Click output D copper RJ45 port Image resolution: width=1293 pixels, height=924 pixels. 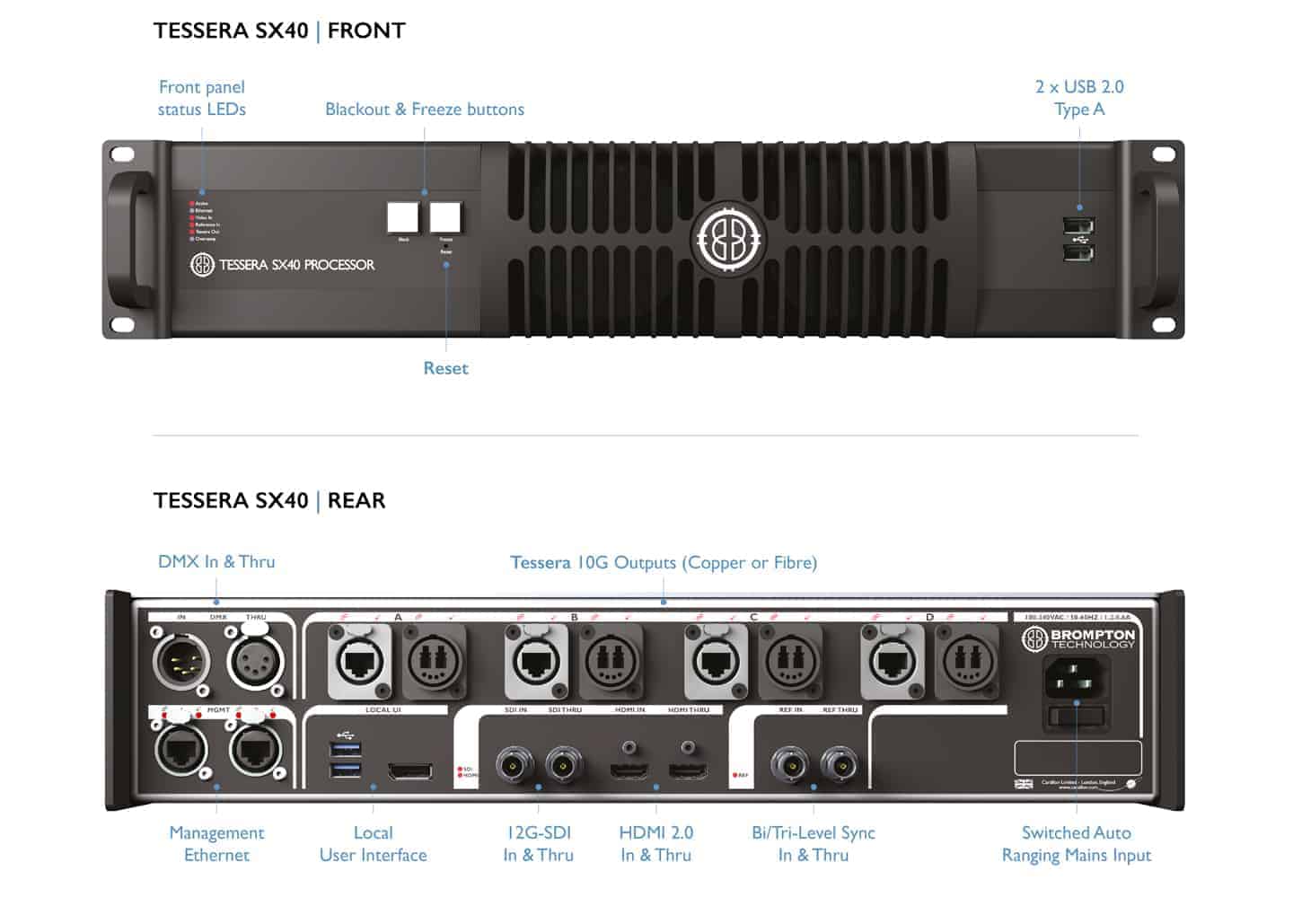(893, 663)
